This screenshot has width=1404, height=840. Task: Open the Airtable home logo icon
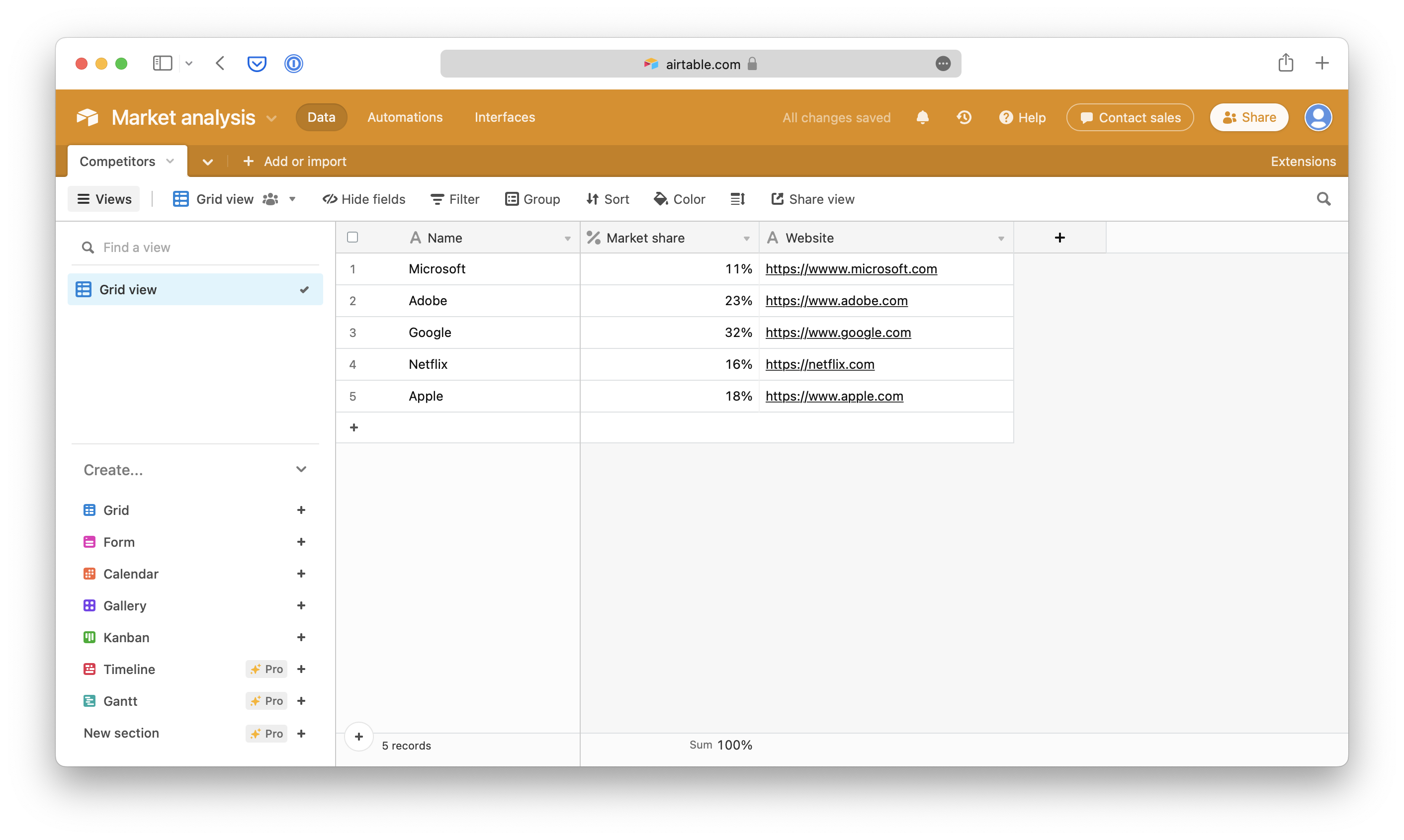click(x=87, y=117)
